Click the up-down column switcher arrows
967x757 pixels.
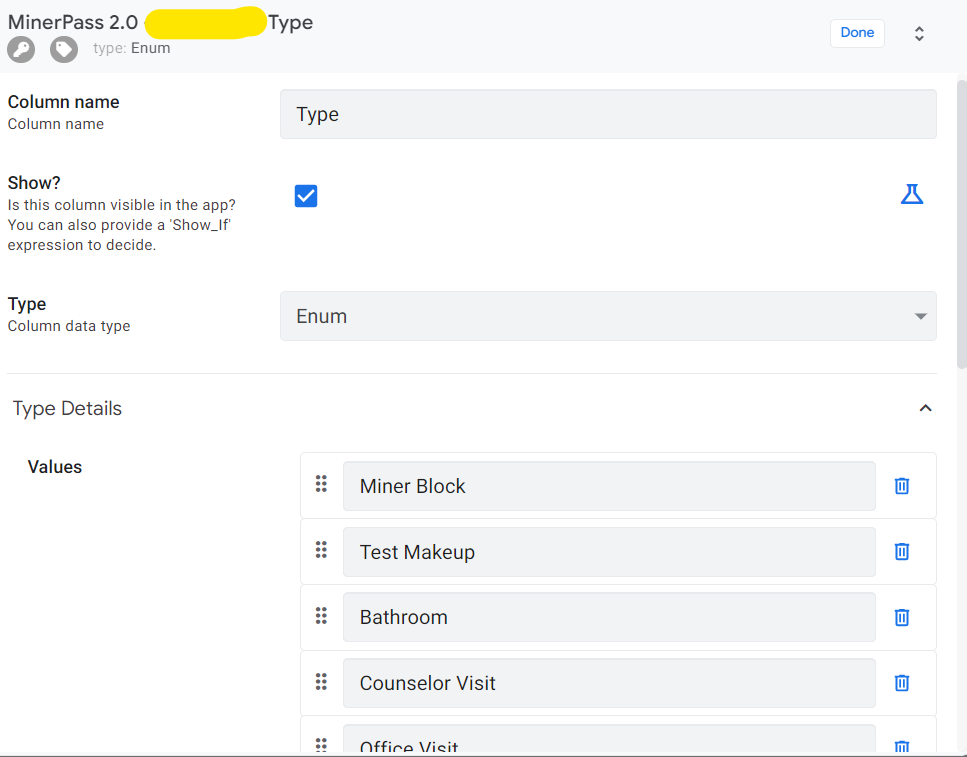tap(919, 33)
